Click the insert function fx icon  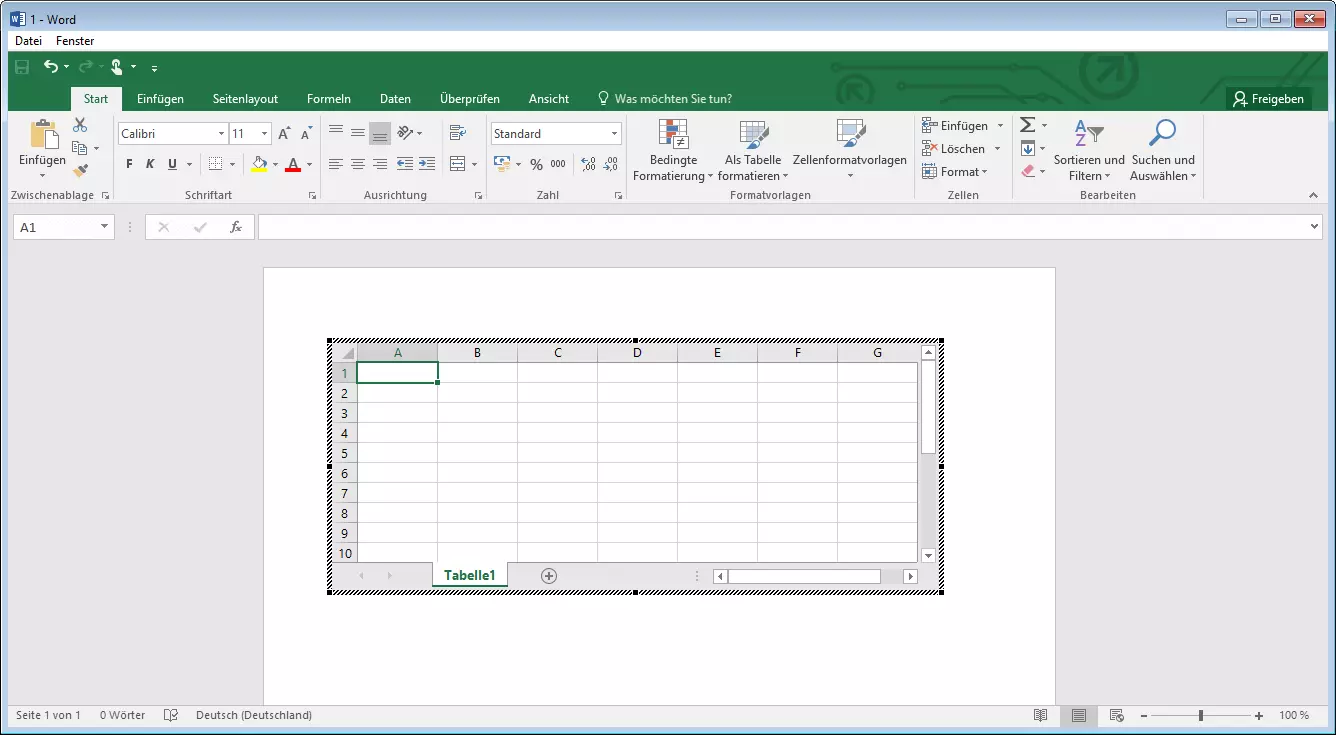(x=236, y=227)
